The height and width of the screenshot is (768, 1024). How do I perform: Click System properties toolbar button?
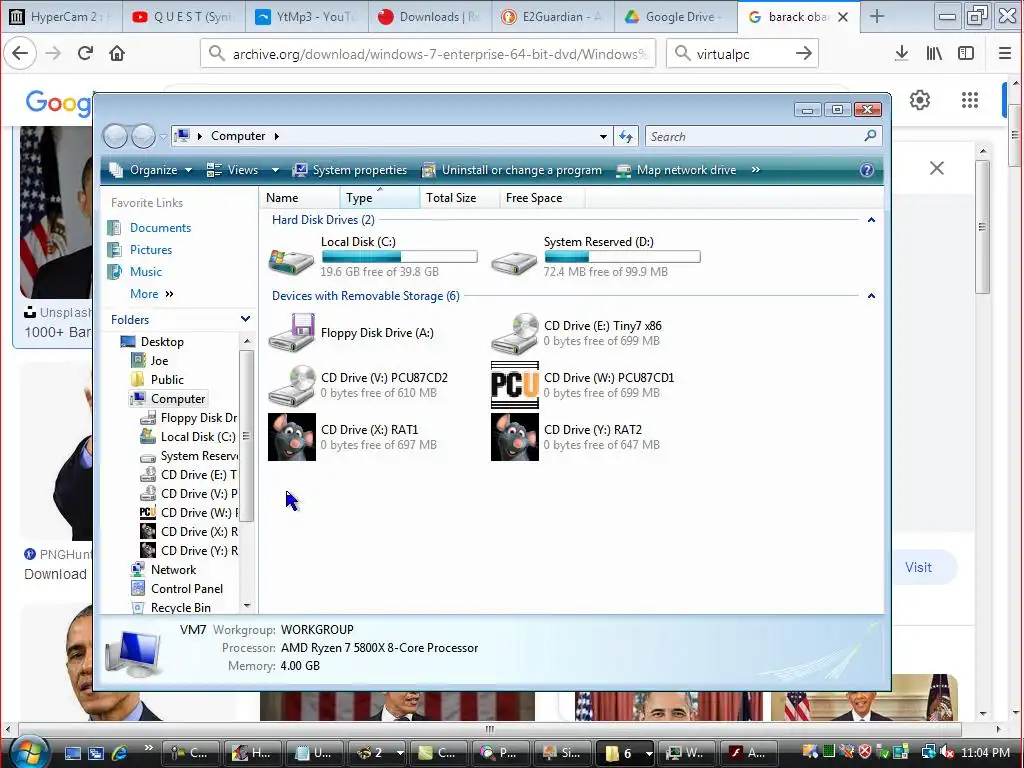click(x=349, y=170)
